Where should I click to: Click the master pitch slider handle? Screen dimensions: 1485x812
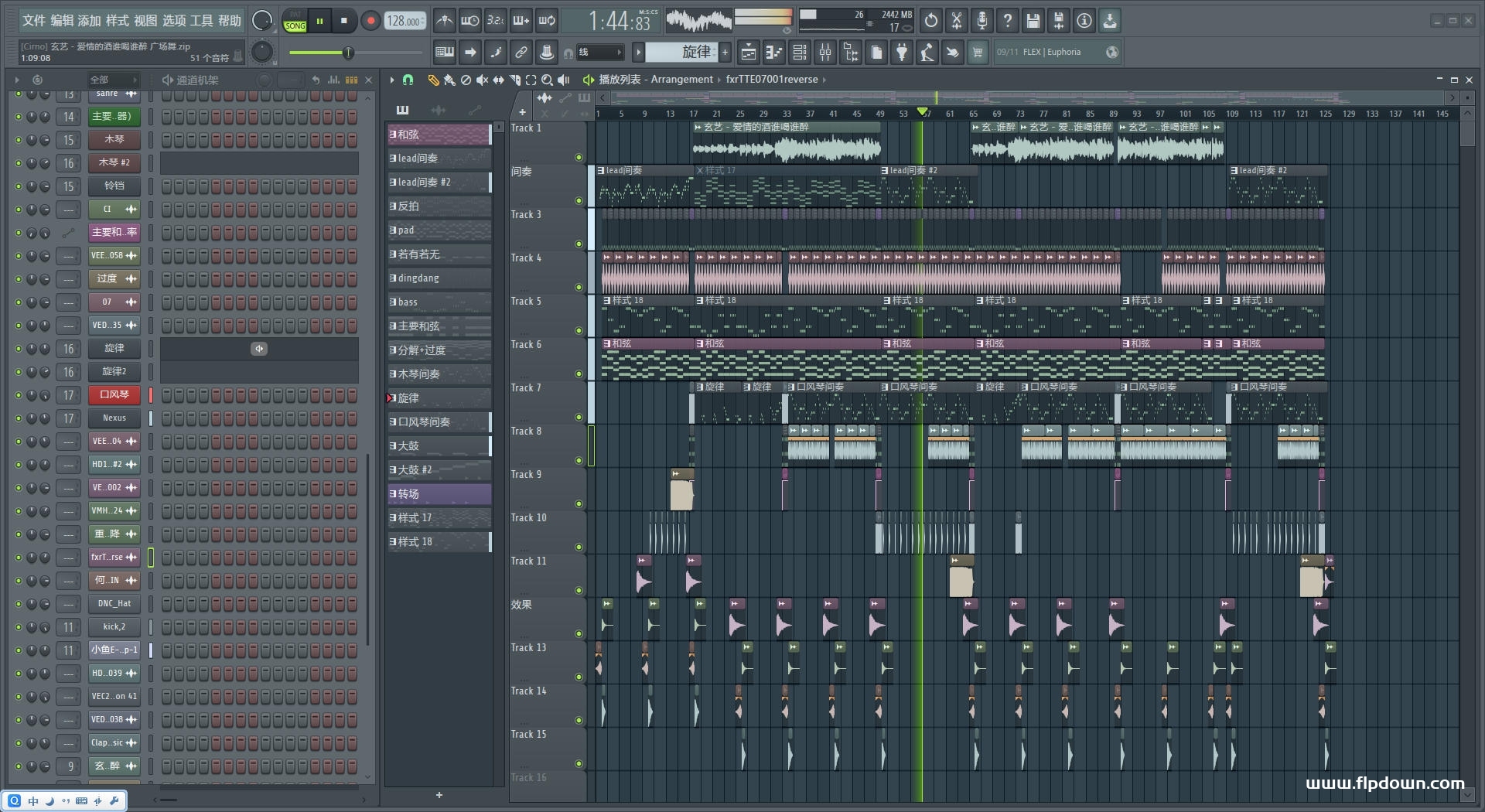pos(348,53)
